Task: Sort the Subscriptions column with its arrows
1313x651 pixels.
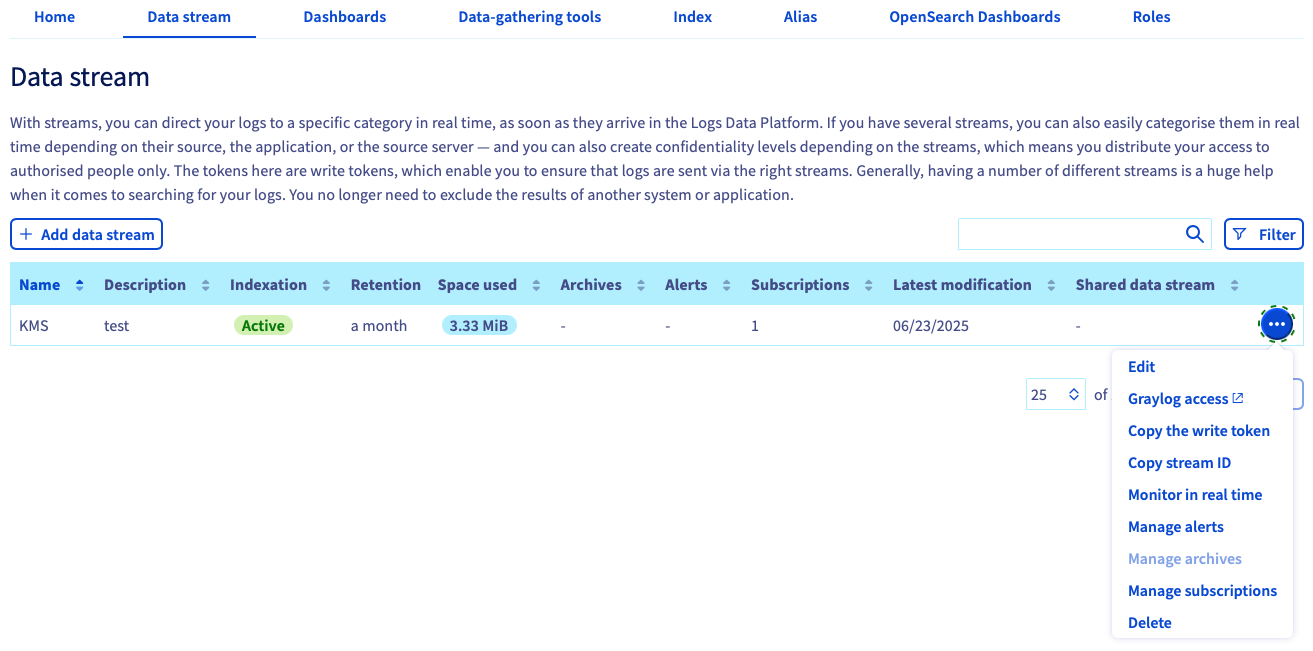Action: coord(866,284)
